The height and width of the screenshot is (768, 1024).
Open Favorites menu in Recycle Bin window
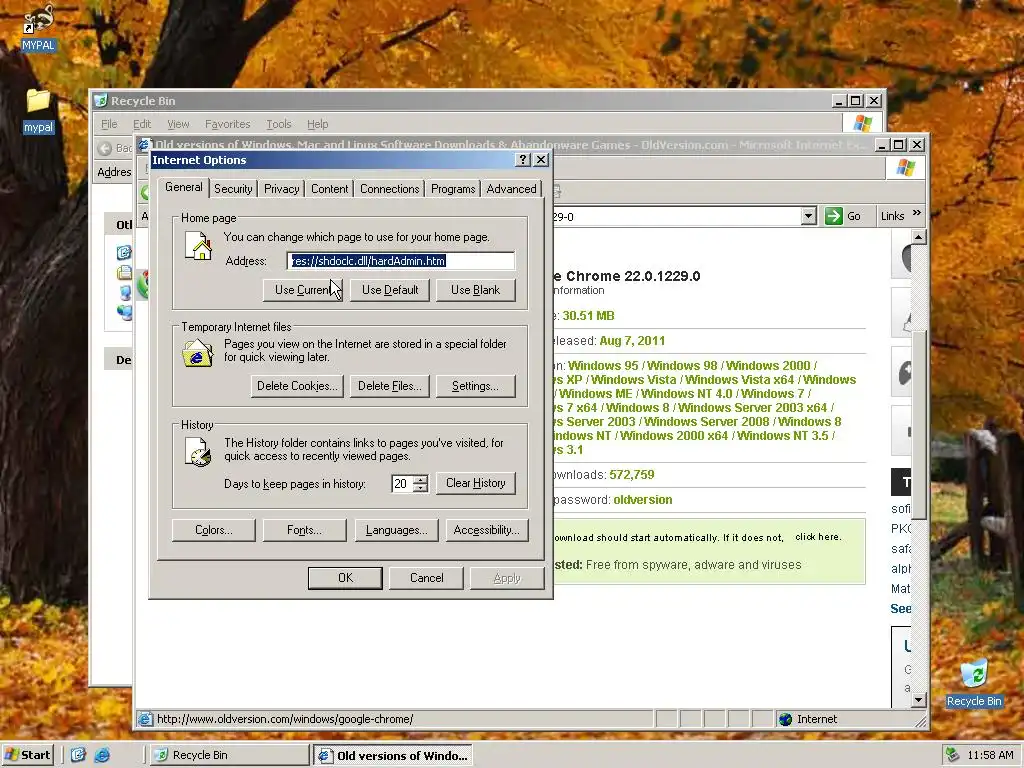click(x=227, y=124)
